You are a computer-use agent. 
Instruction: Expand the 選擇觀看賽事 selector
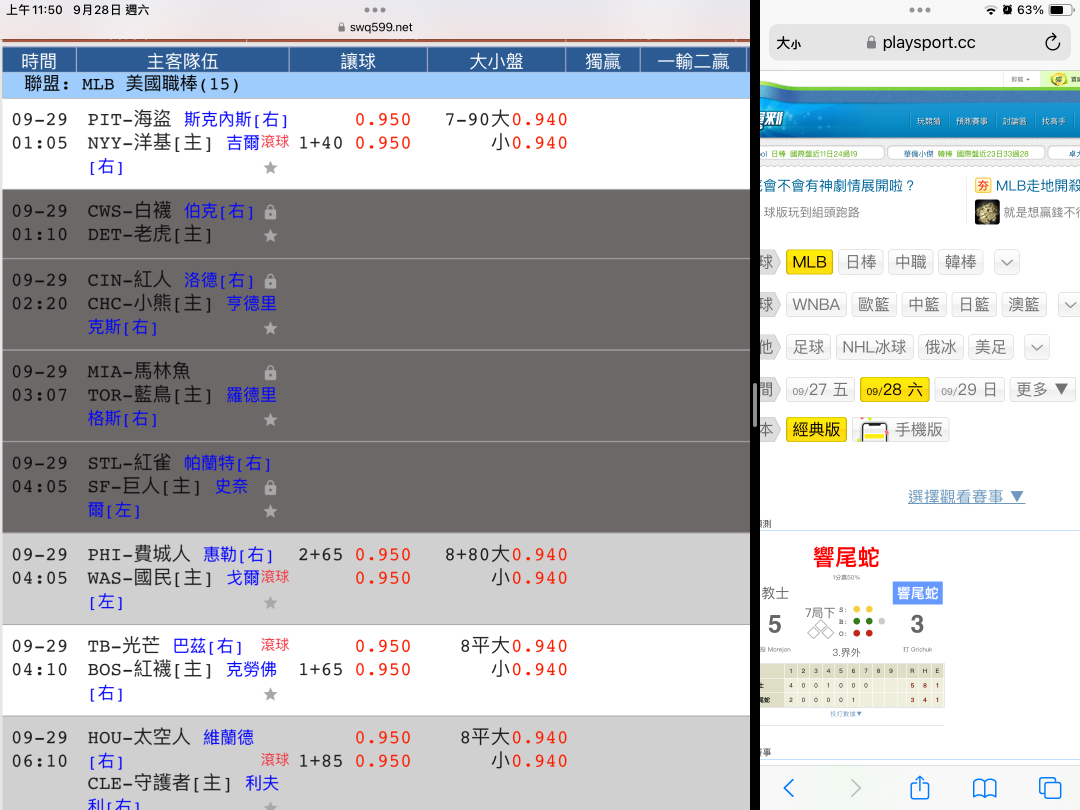point(966,497)
